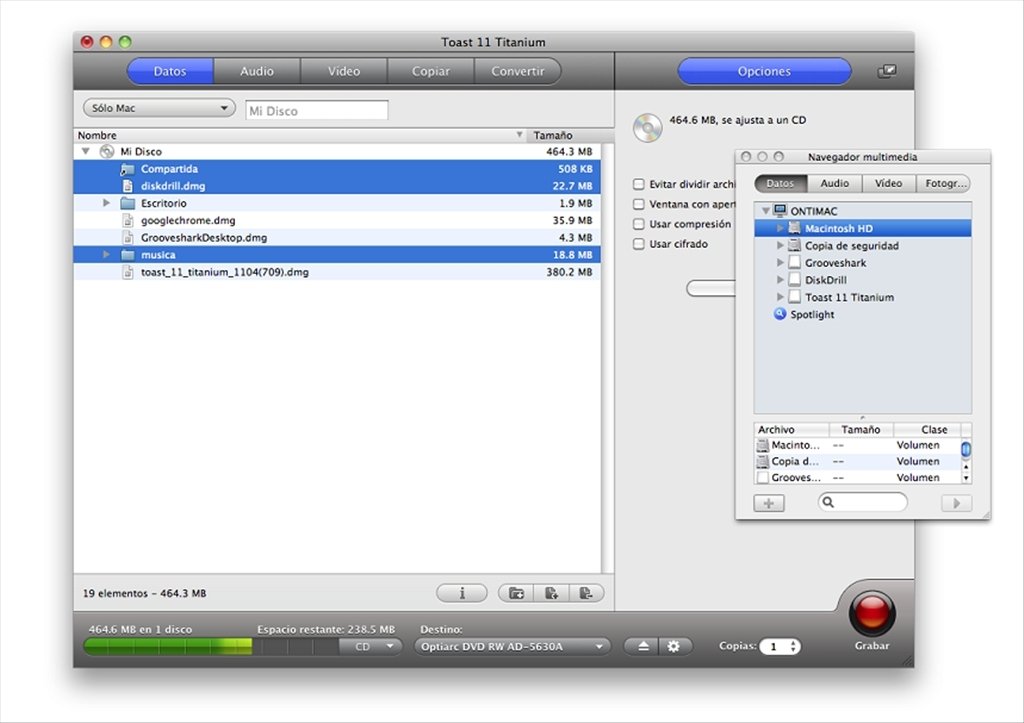
Task: Expand the musica folder
Action: [x=106, y=255]
